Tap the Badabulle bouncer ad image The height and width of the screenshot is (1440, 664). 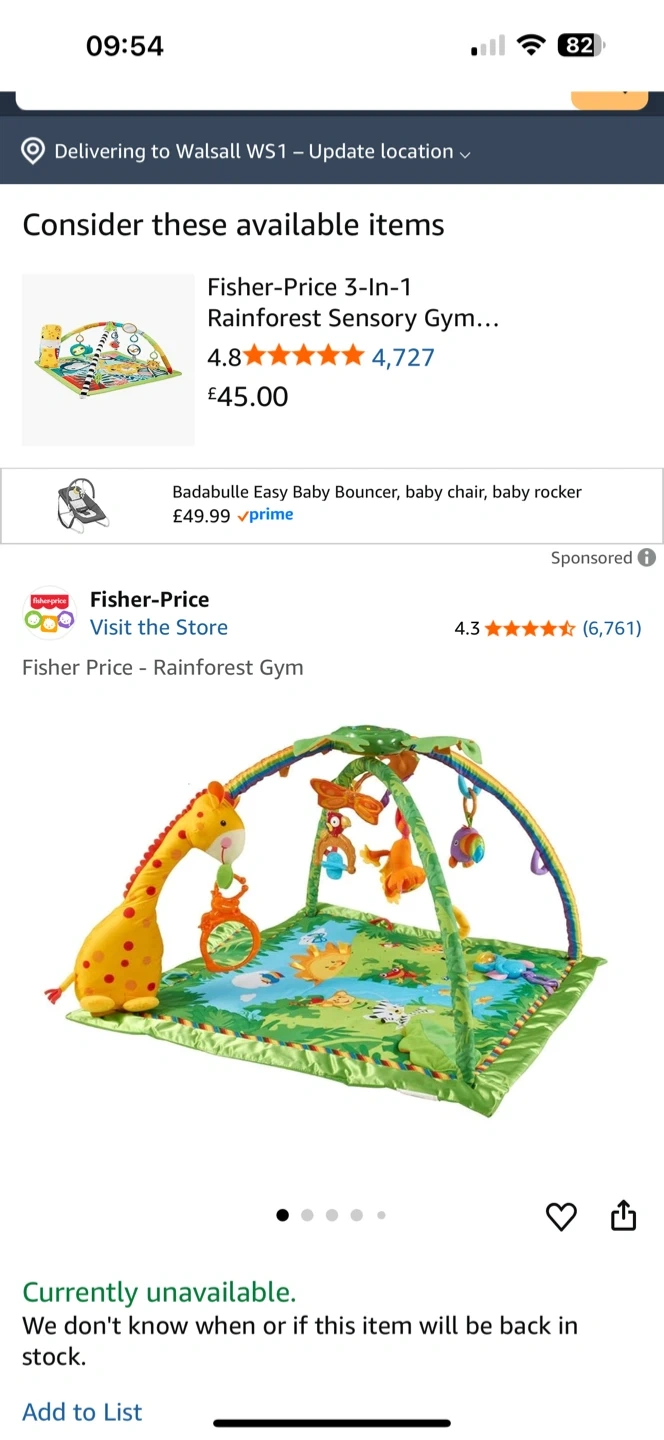[82, 505]
